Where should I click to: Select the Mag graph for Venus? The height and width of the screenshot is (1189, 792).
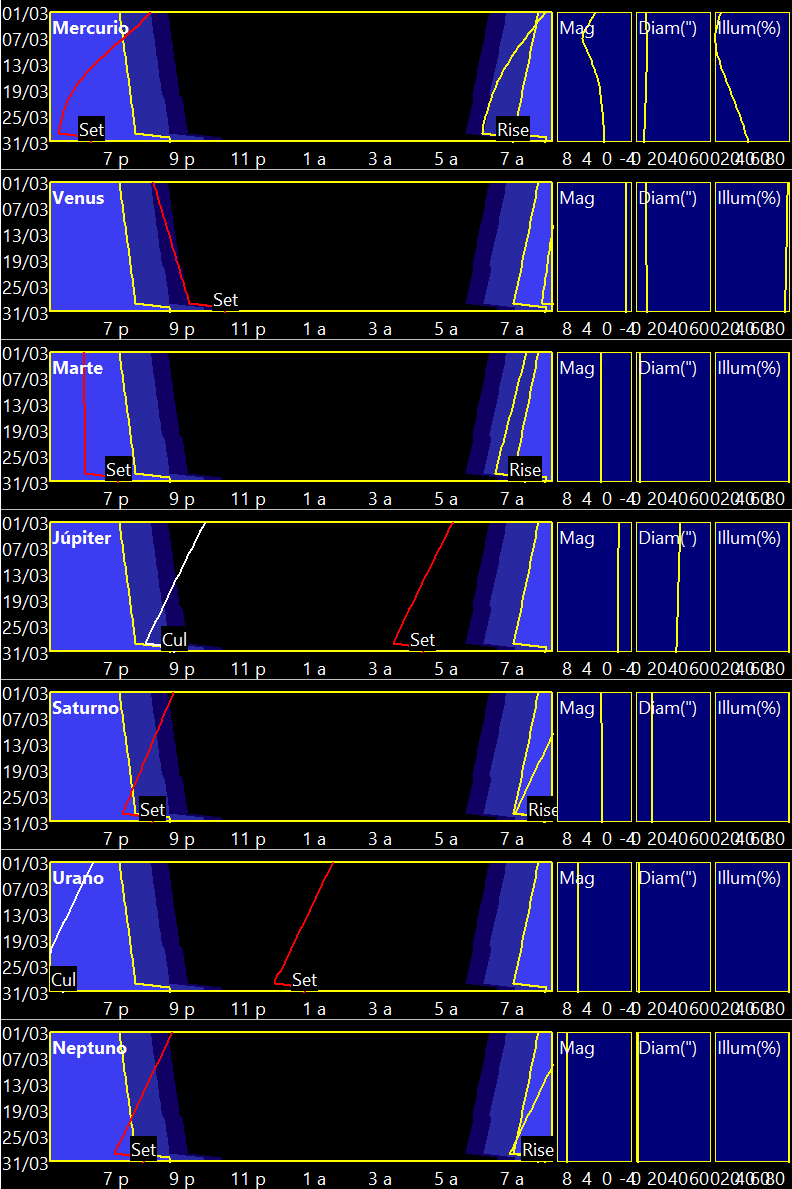[x=594, y=247]
